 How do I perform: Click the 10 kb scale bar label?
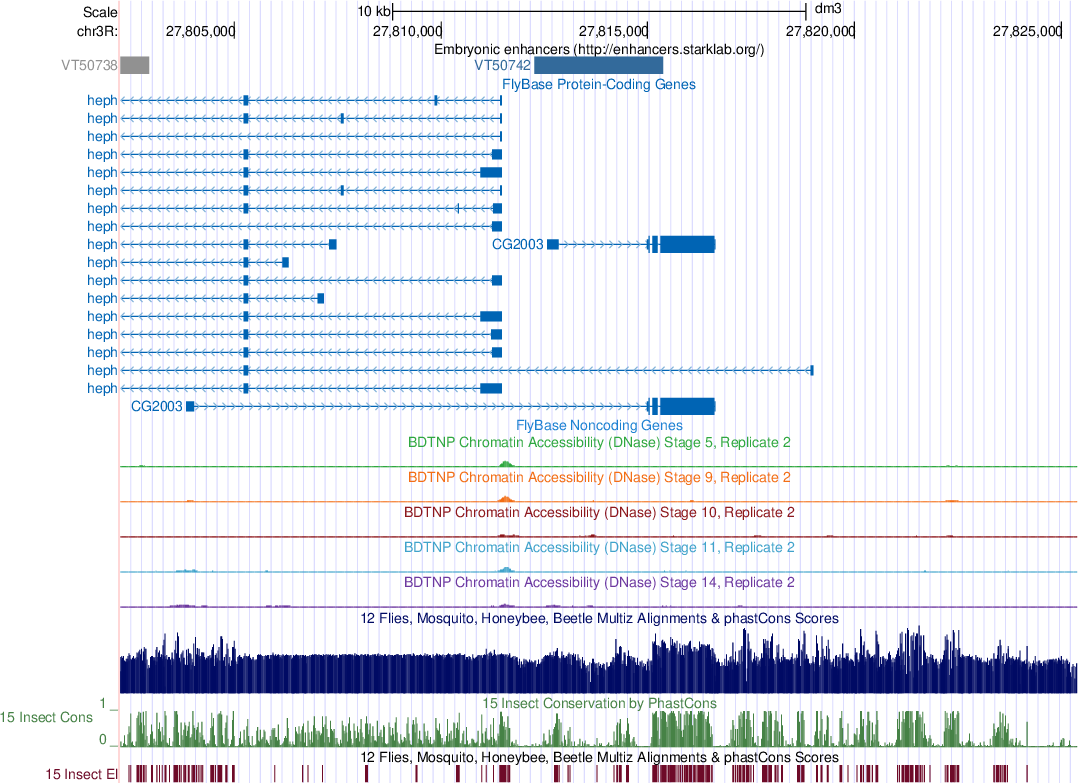pyautogui.click(x=374, y=11)
